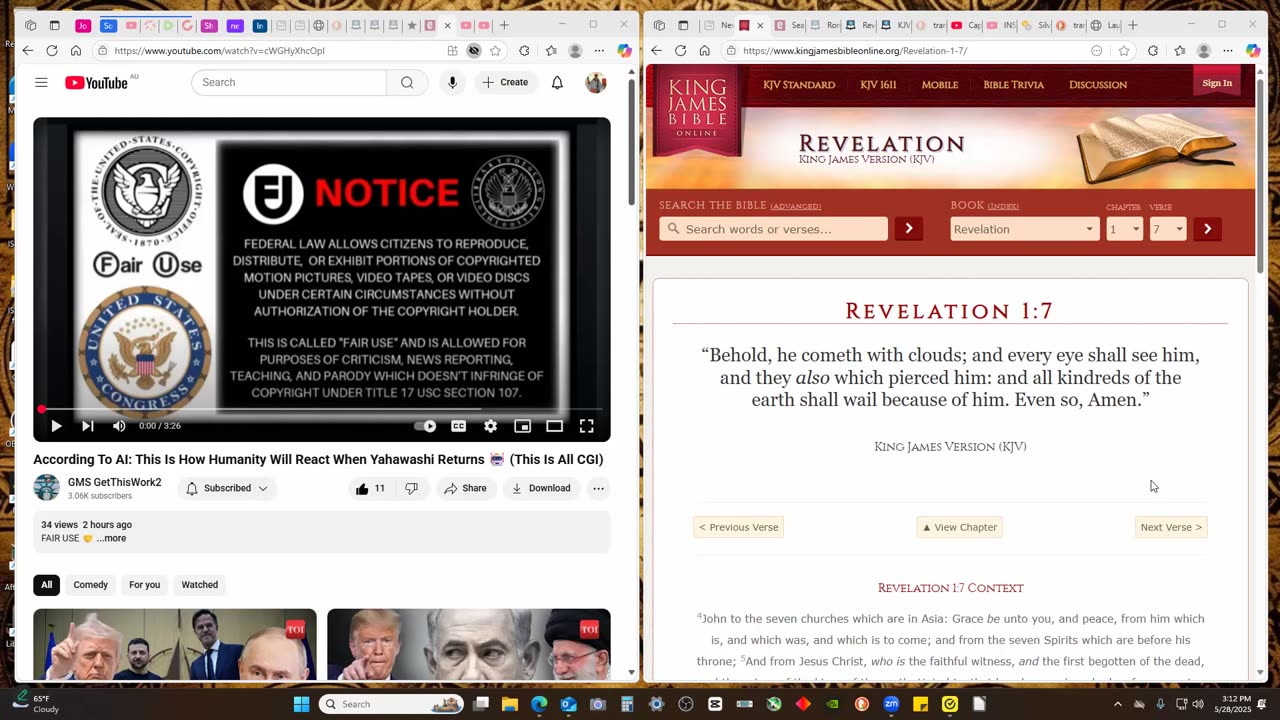
Task: Go to the Next Verse
Action: tap(1171, 527)
